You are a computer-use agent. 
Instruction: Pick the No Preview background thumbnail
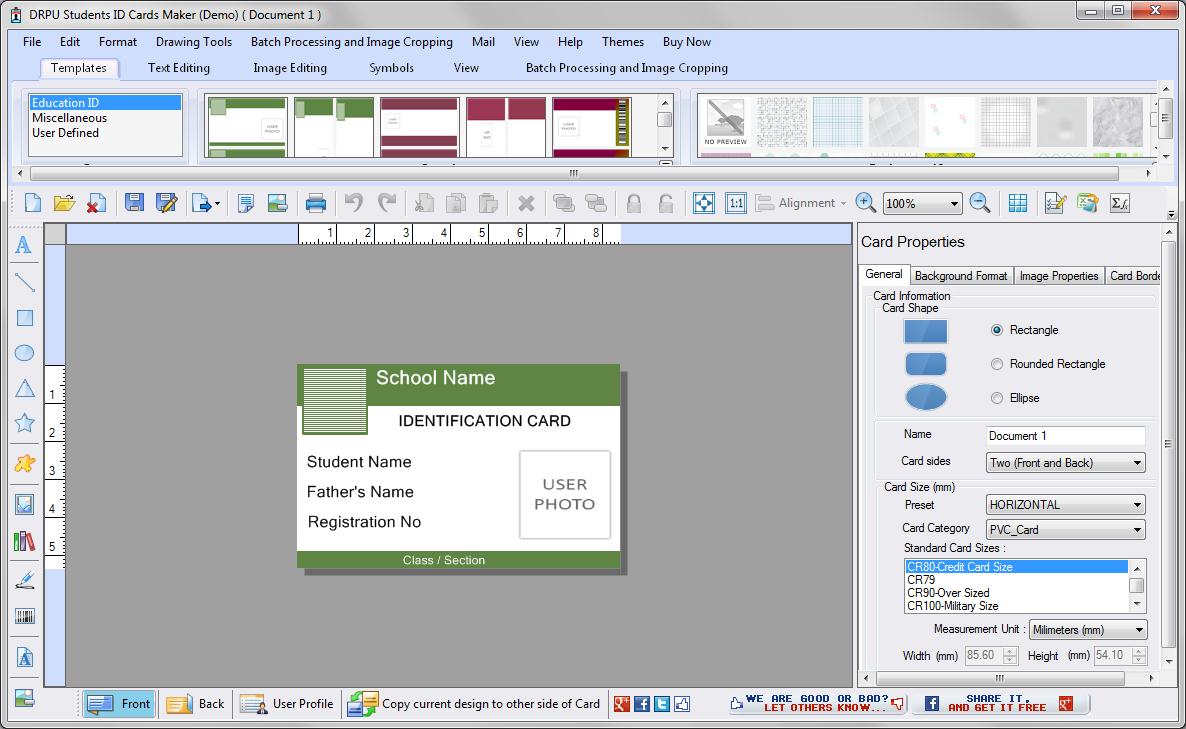click(x=725, y=122)
